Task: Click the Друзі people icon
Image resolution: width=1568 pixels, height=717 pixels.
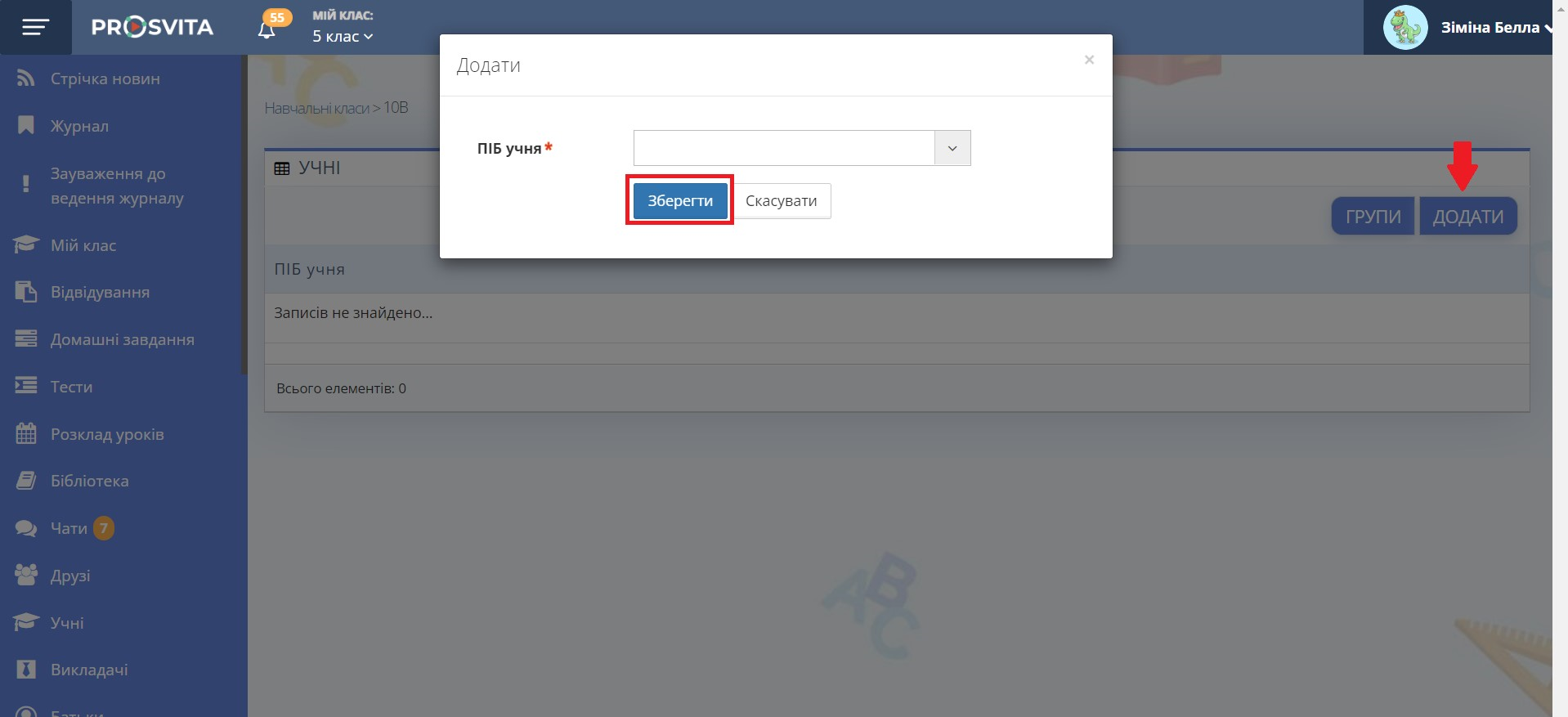Action: [x=26, y=575]
